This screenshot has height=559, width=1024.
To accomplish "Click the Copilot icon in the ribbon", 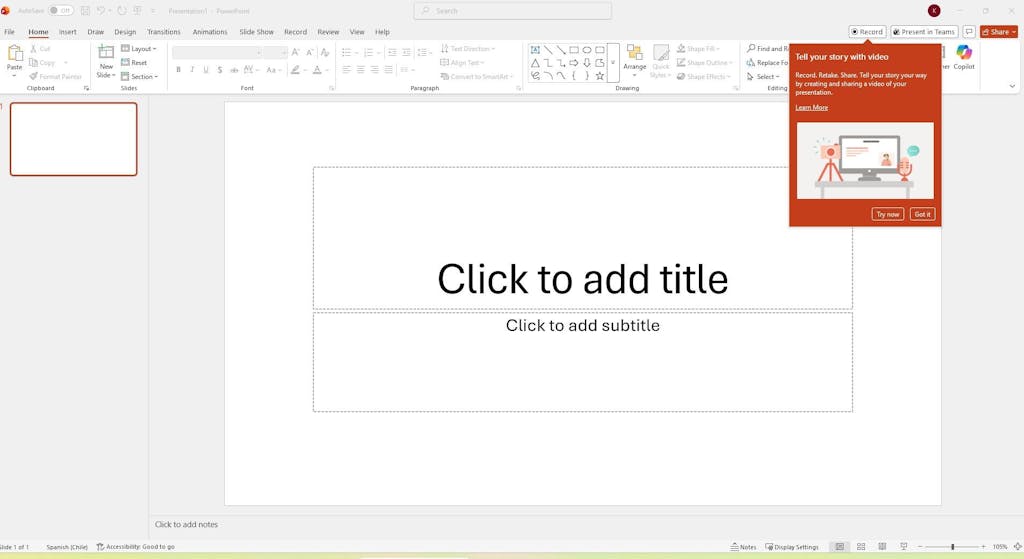I will click(x=963, y=54).
